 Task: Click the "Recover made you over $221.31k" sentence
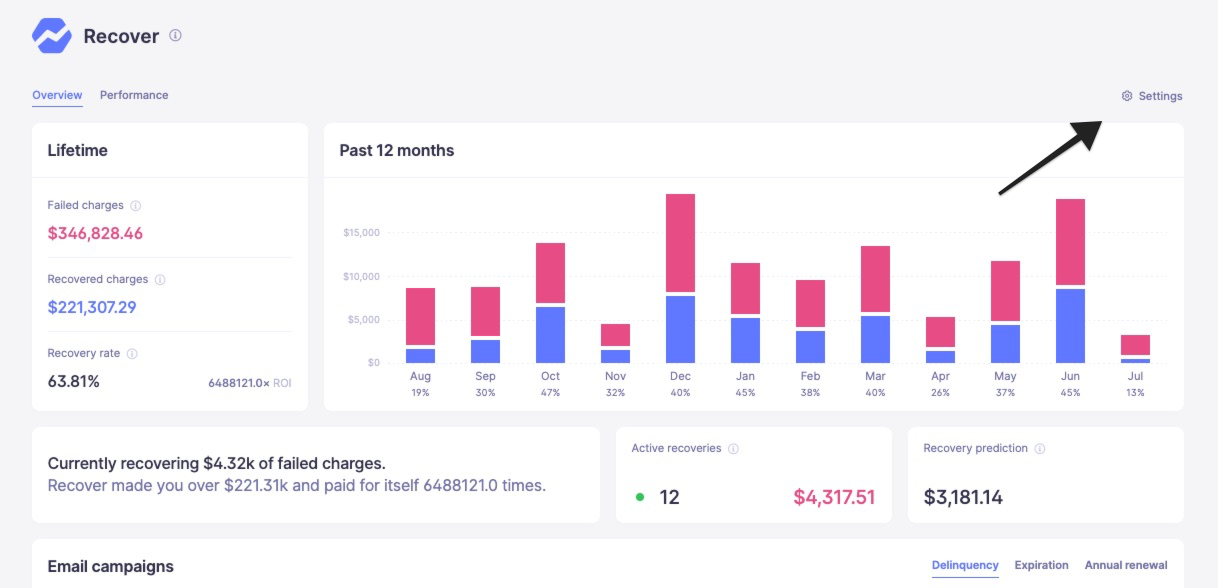click(x=297, y=486)
